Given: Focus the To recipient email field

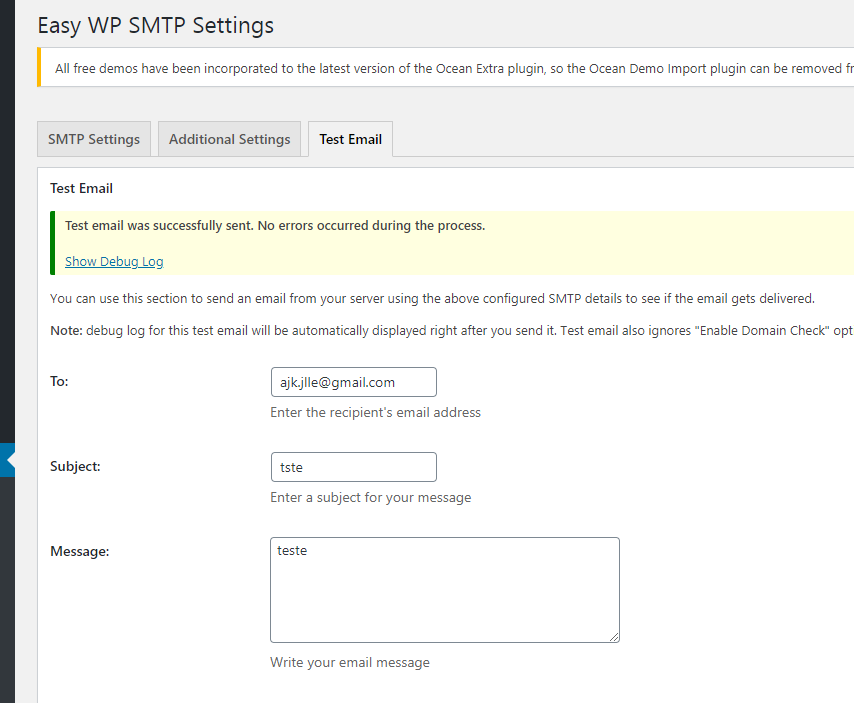Looking at the screenshot, I should (353, 382).
